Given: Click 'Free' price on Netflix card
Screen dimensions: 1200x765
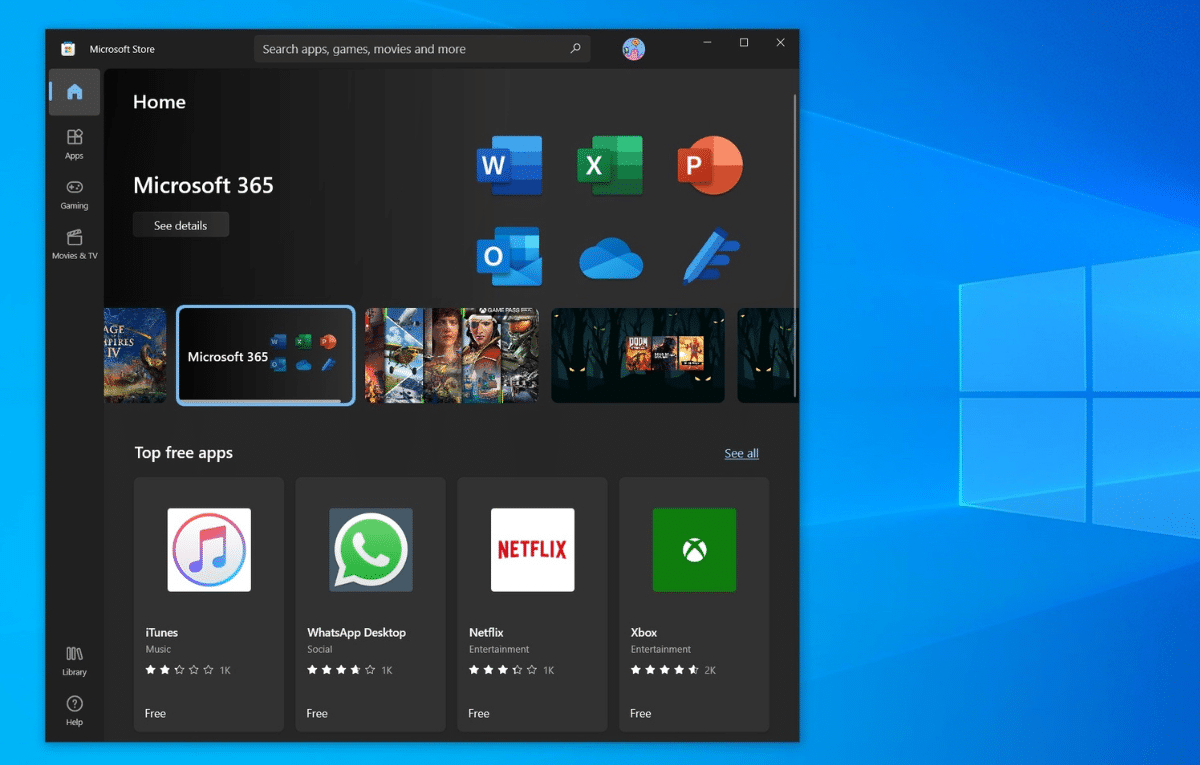Looking at the screenshot, I should (x=479, y=713).
